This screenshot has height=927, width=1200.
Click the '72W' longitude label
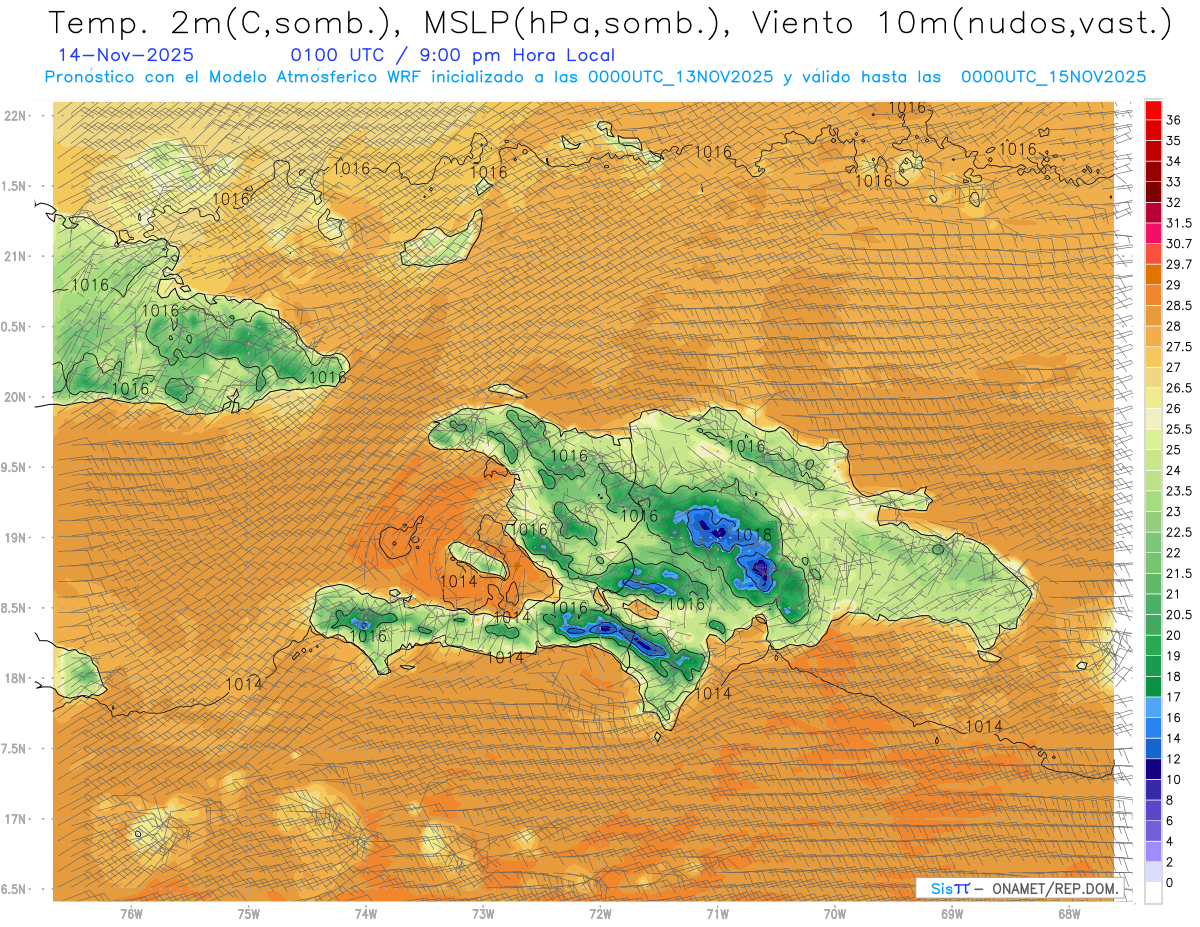600,913
